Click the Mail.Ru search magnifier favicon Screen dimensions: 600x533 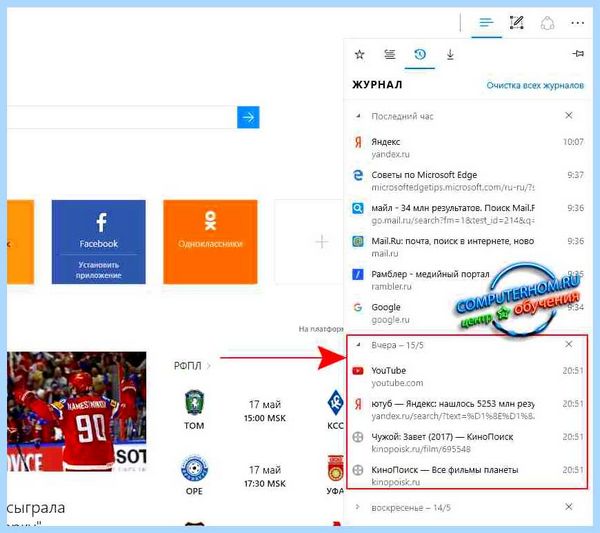(x=358, y=208)
